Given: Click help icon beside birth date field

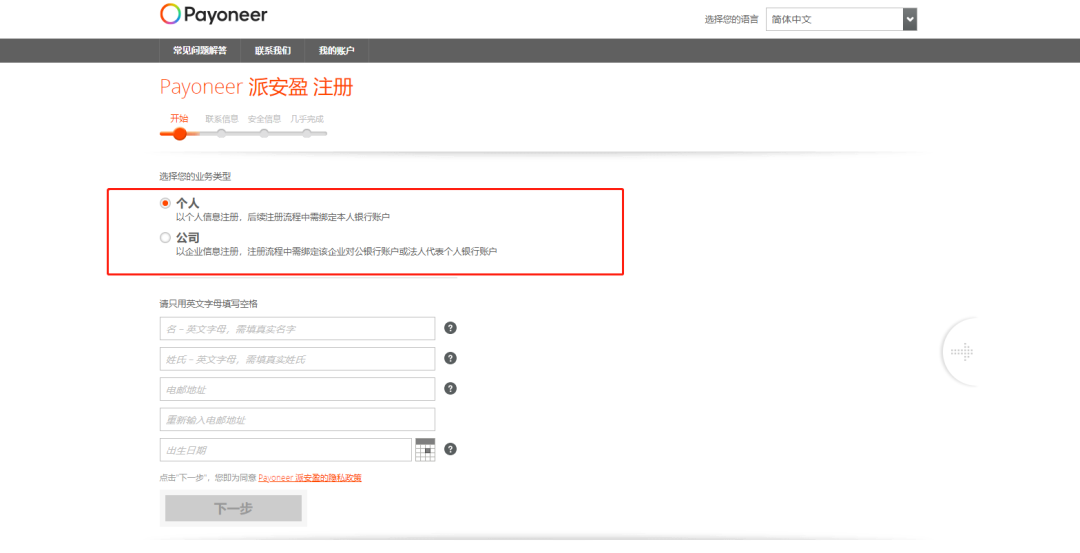Looking at the screenshot, I should [x=450, y=449].
